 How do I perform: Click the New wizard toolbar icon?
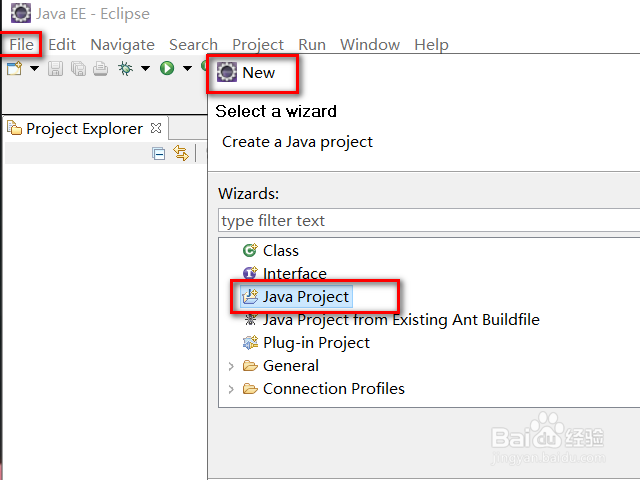point(14,68)
